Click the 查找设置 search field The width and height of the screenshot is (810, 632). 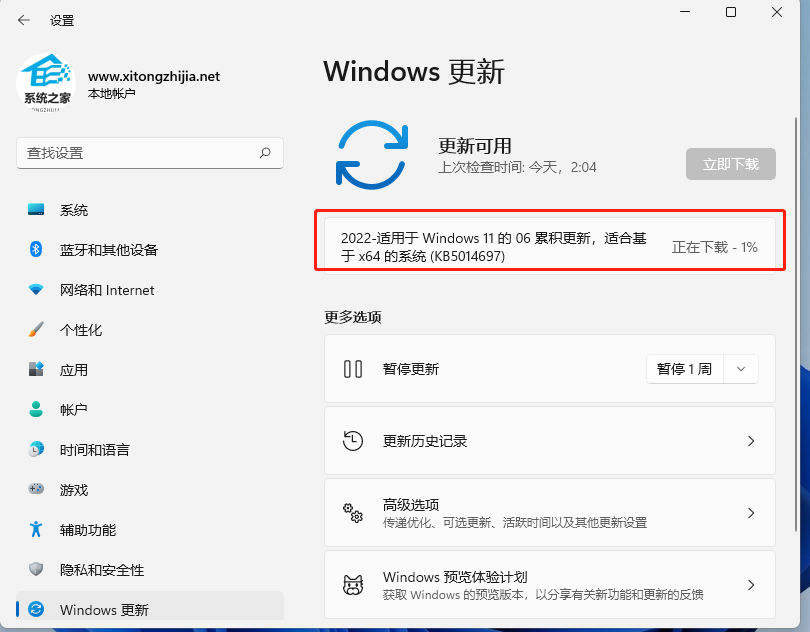click(150, 153)
